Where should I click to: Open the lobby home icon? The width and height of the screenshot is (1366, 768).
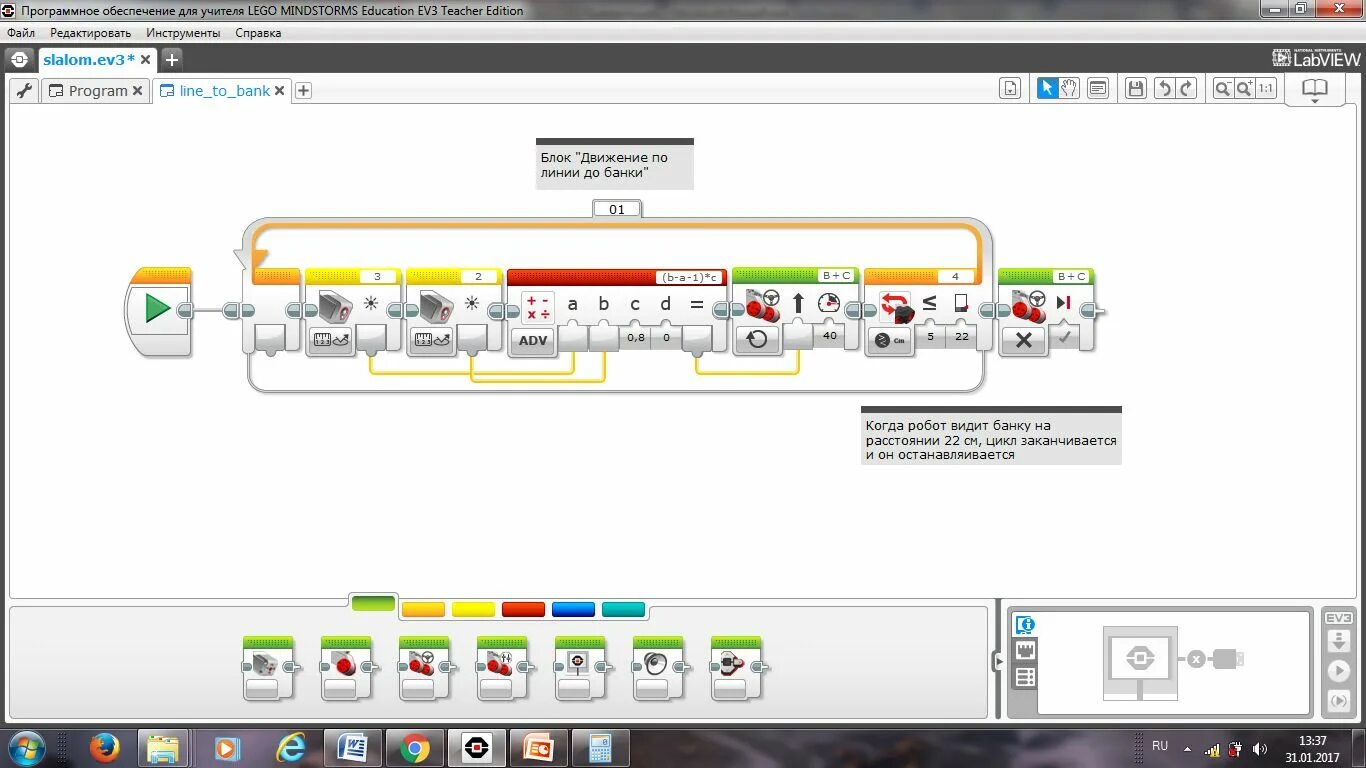[20, 59]
